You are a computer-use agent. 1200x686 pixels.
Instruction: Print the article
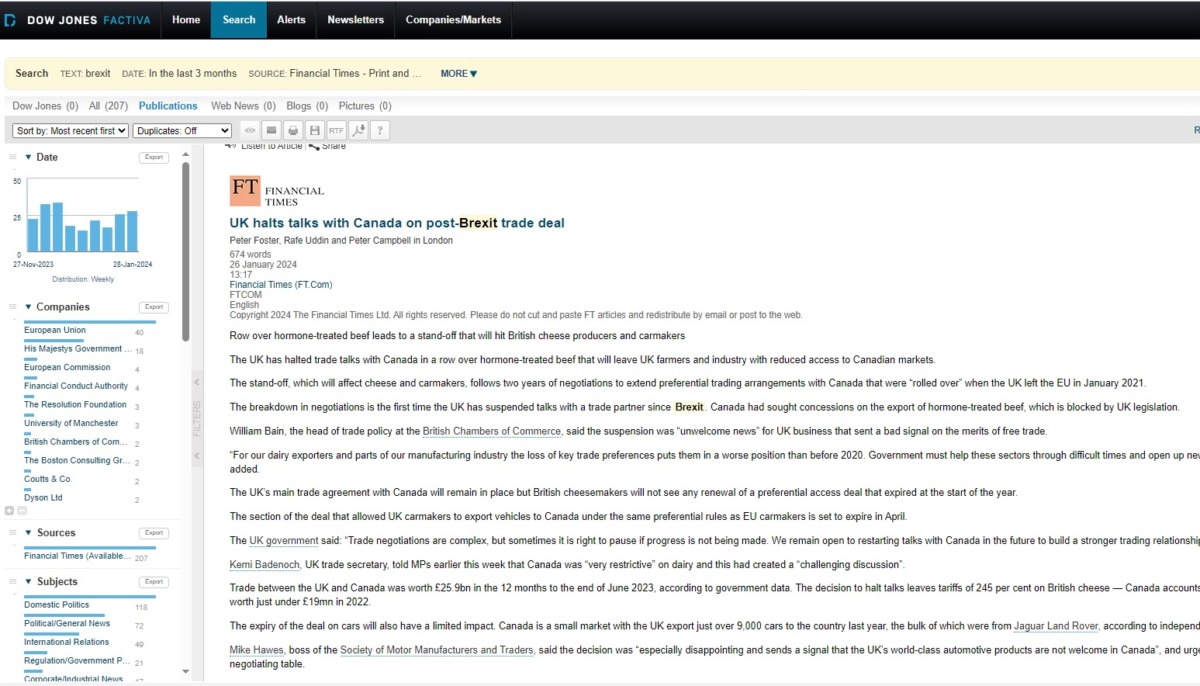coord(293,130)
